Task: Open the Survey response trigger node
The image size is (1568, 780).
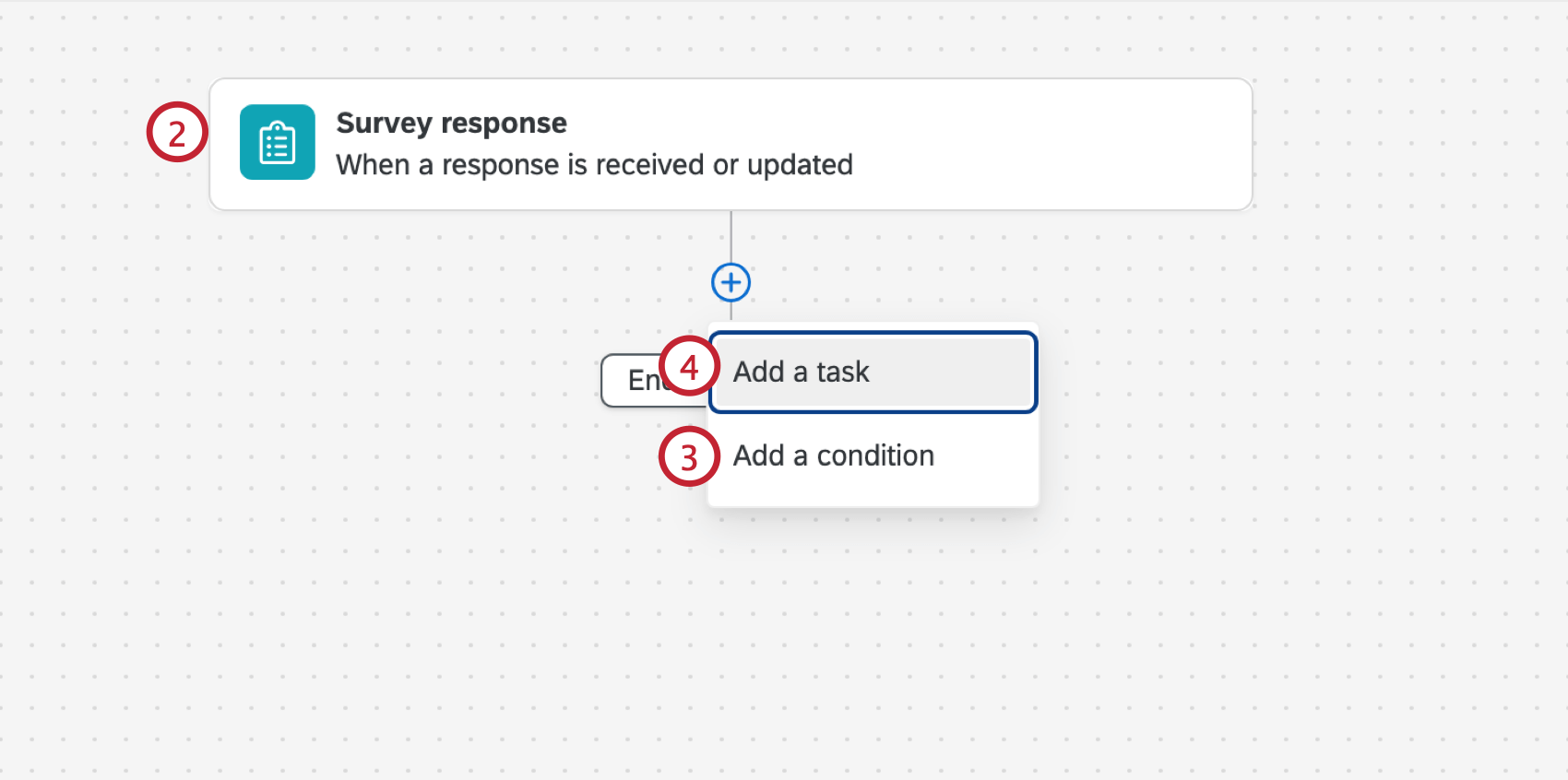Action: [x=729, y=143]
